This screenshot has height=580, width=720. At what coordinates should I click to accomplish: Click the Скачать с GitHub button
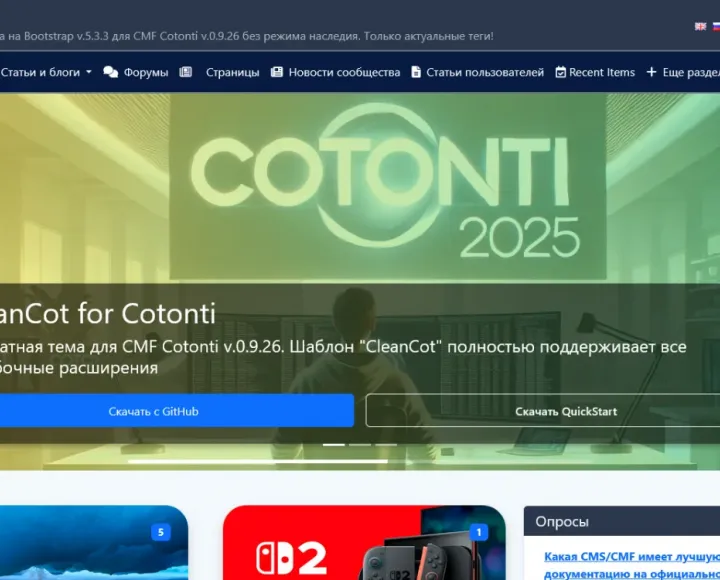(176, 411)
